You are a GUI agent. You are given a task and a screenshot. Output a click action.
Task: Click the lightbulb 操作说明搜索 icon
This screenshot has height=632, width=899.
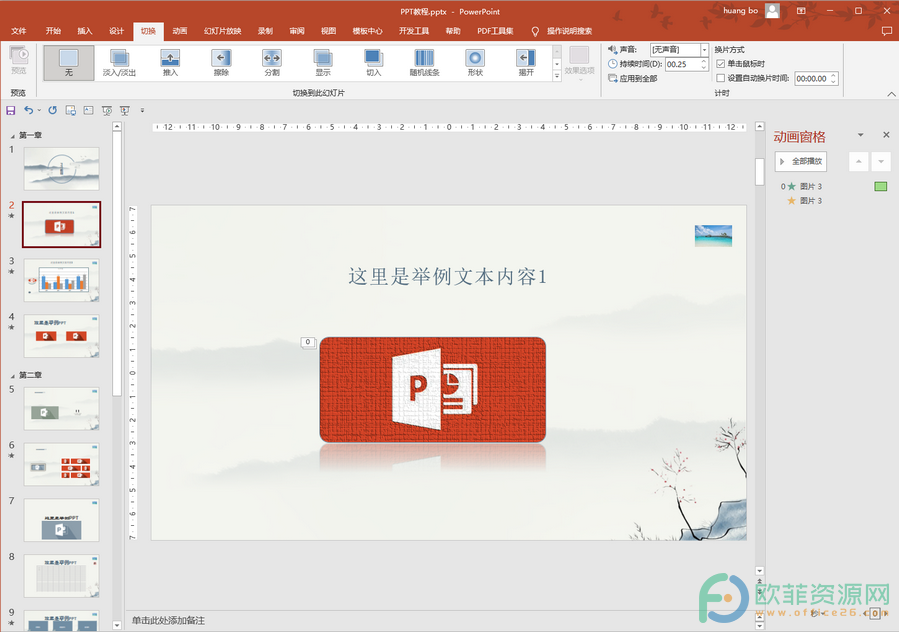point(535,32)
